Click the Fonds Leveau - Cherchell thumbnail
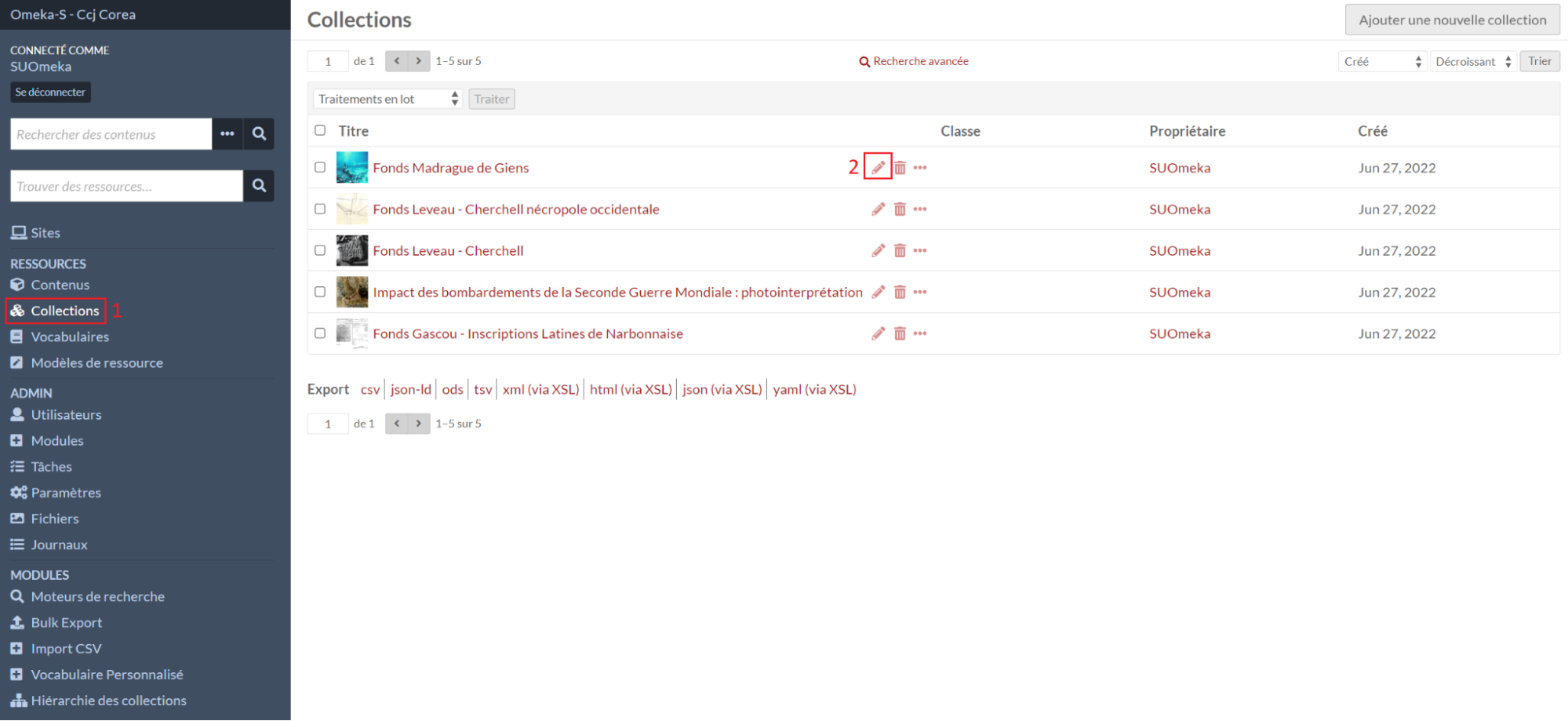1568x721 pixels. coord(352,251)
